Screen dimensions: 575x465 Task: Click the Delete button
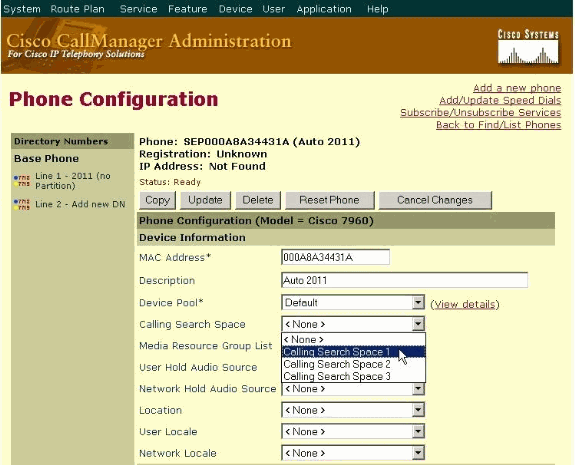tap(258, 200)
